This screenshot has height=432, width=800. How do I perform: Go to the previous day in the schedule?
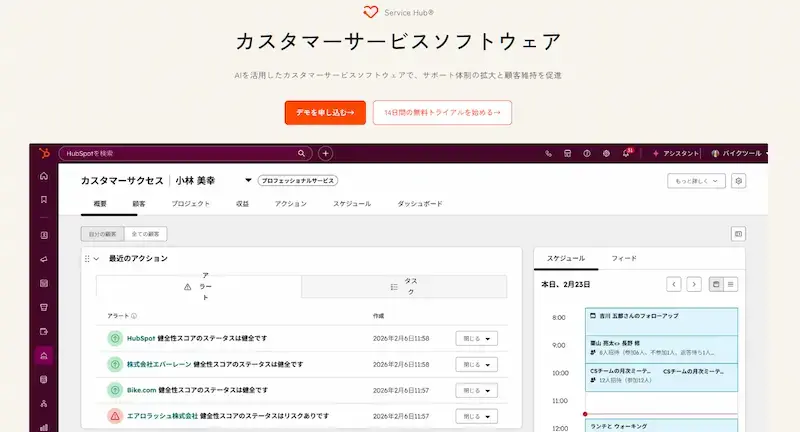click(x=673, y=285)
